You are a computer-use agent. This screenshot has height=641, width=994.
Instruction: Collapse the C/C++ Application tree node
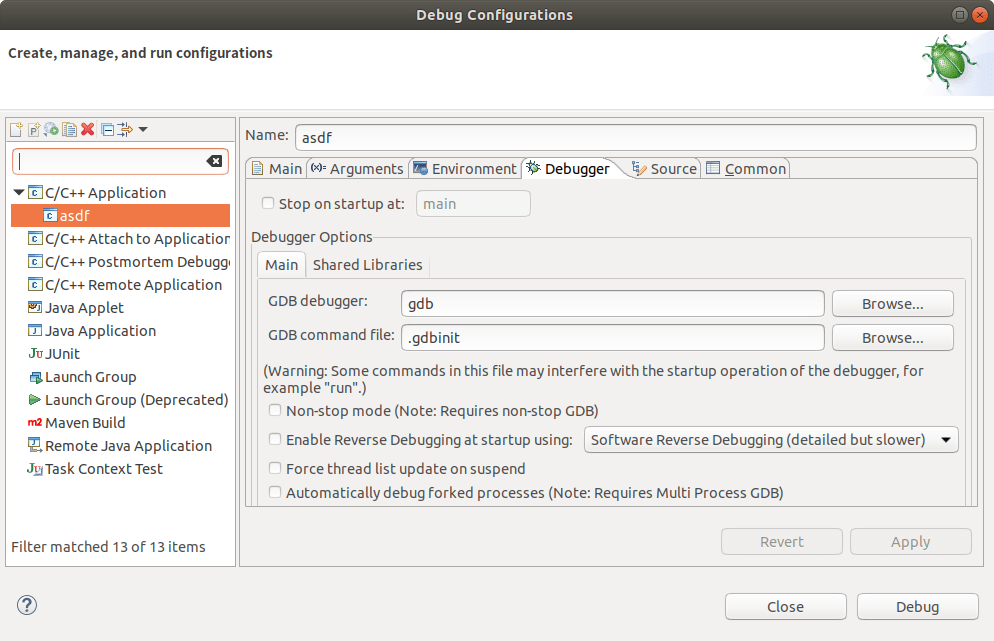tap(19, 193)
